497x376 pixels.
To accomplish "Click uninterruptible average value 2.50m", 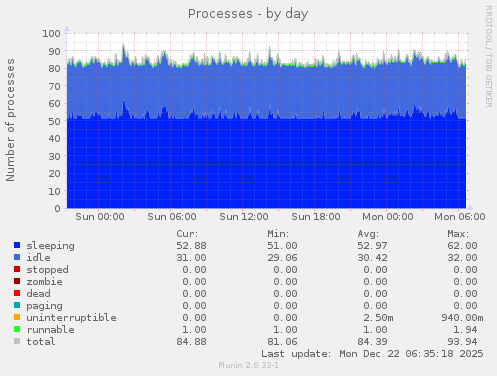I will click(378, 318).
